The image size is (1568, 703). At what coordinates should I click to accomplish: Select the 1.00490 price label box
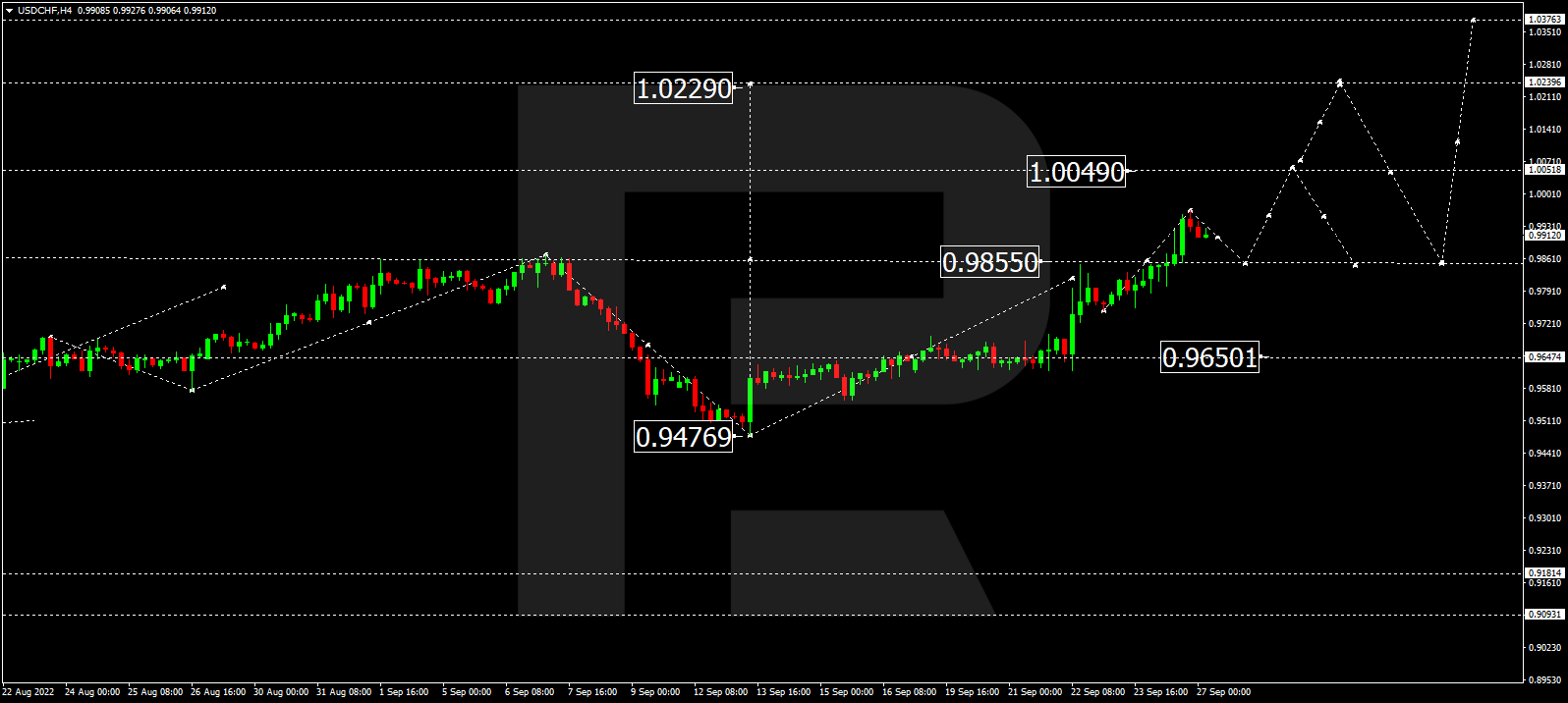click(x=1076, y=173)
